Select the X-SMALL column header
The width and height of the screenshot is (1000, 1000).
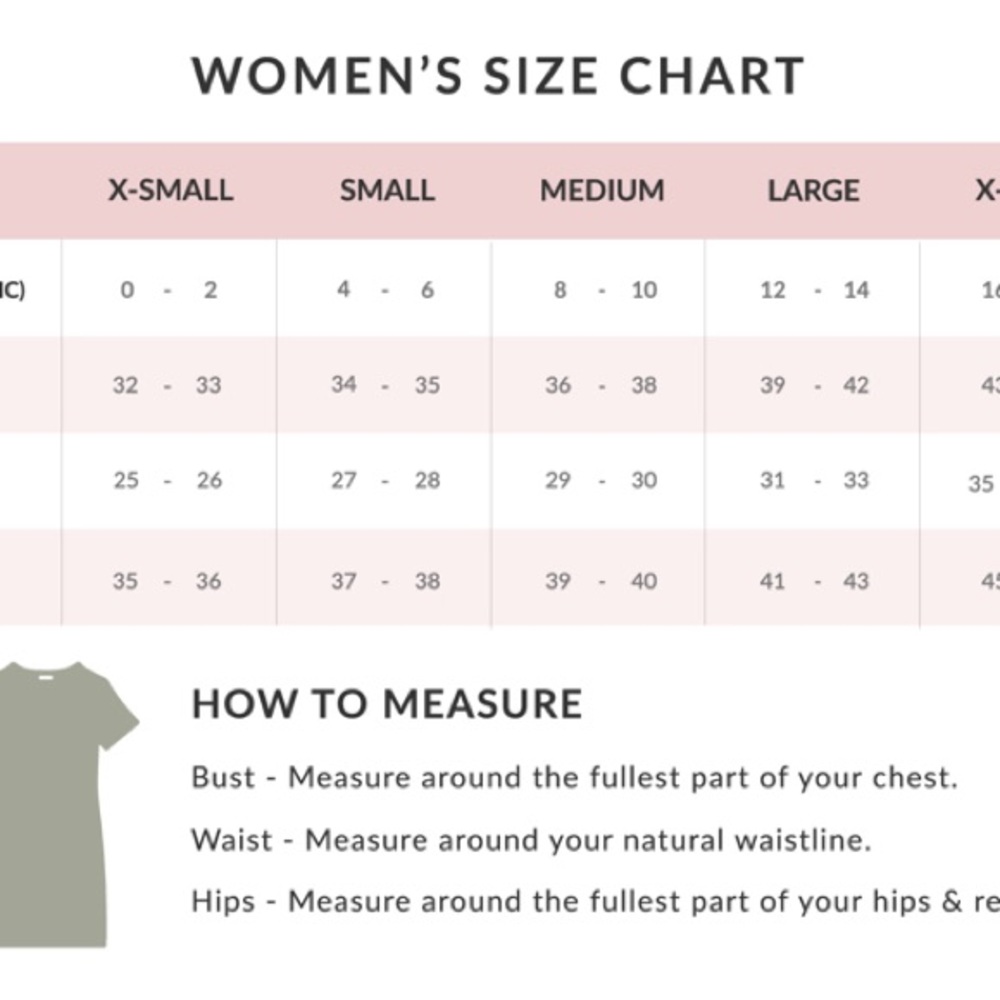click(x=170, y=191)
